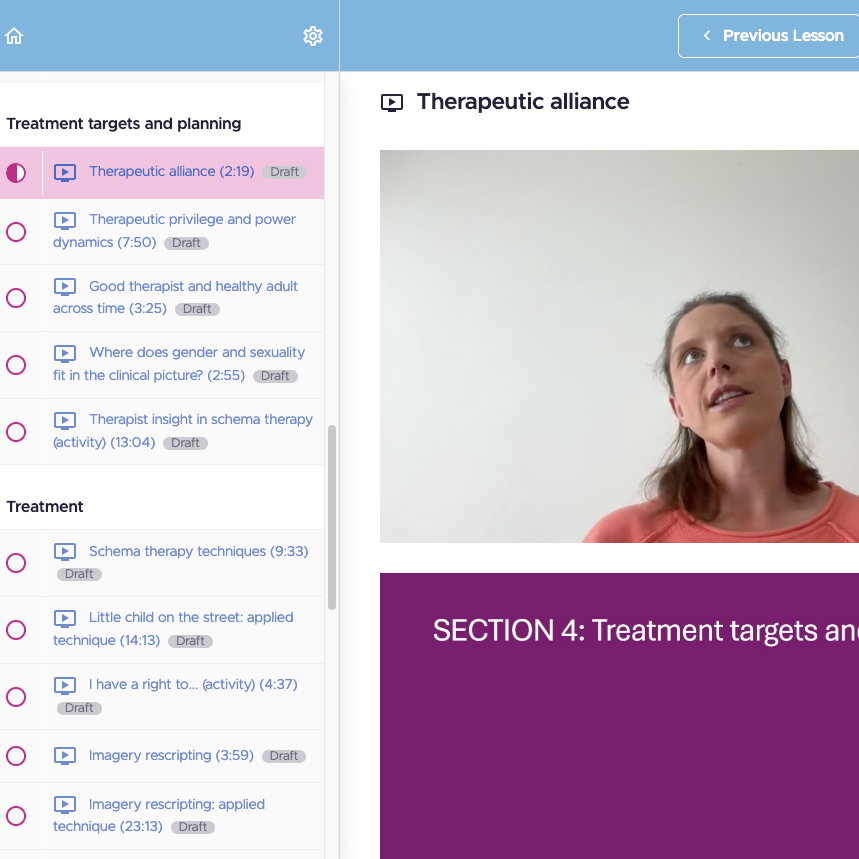Mark Therapeutic privilege and power dynamics complete circle

point(16,232)
